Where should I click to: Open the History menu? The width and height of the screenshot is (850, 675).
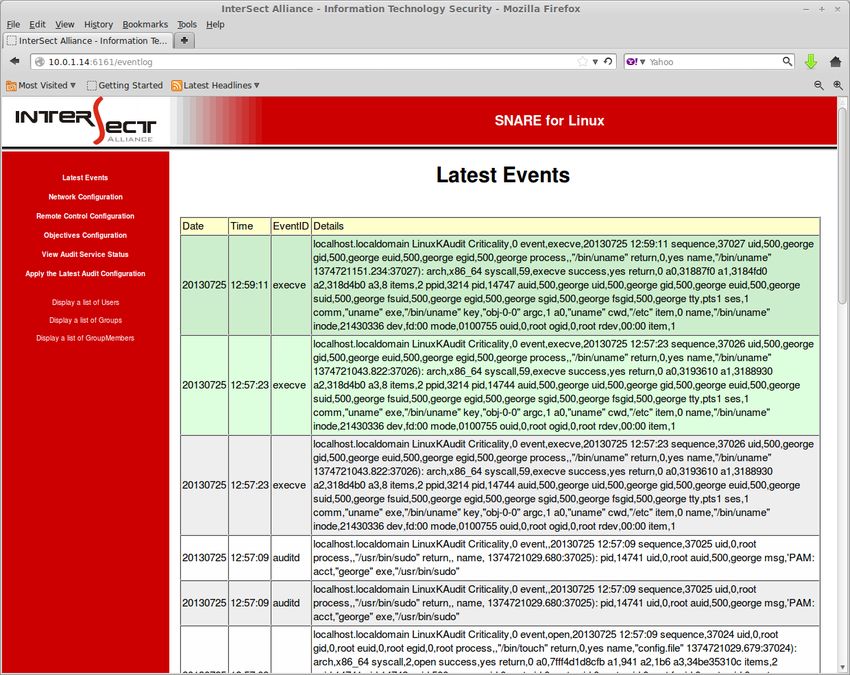click(x=98, y=24)
